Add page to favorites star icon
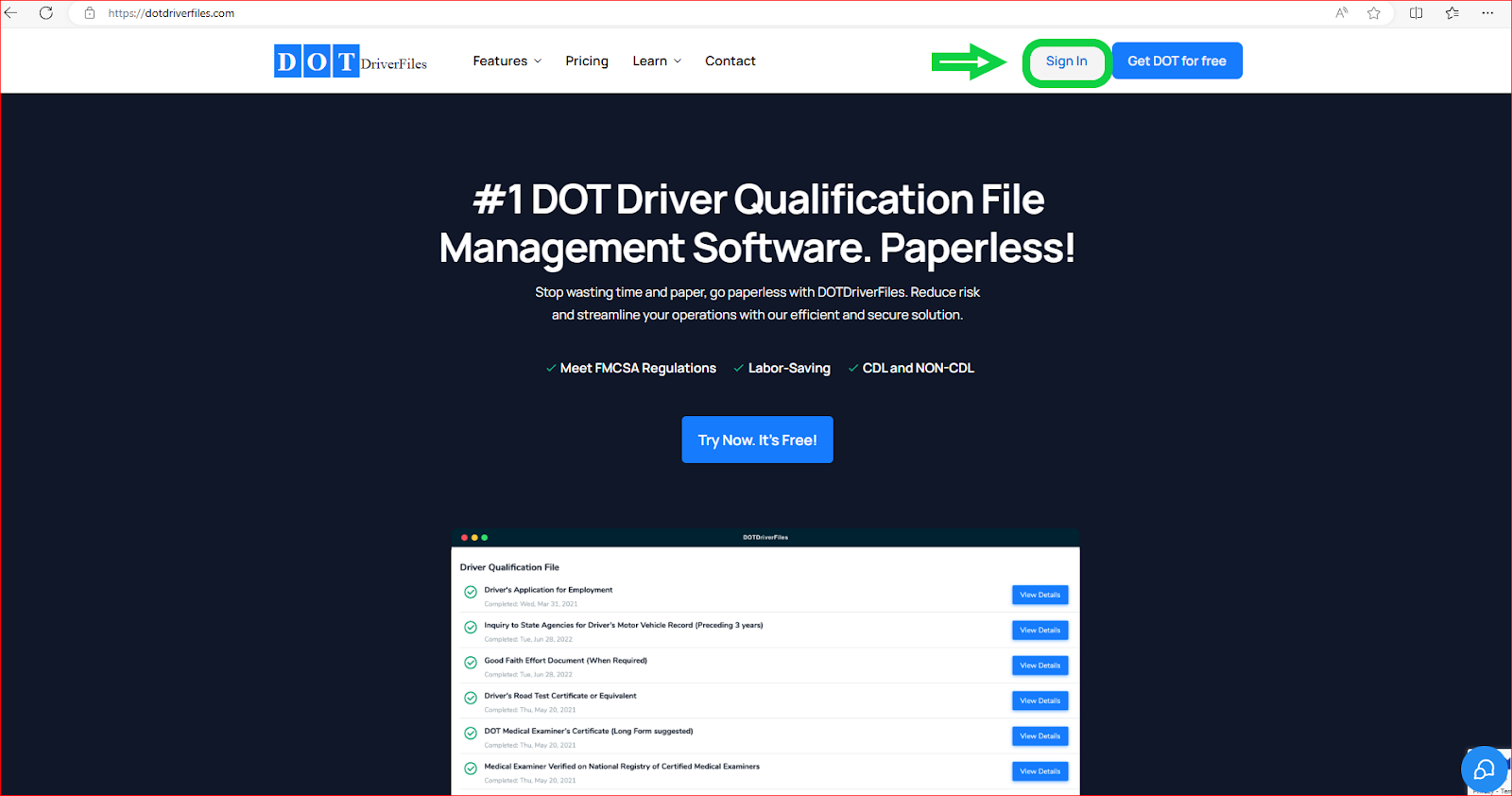Viewport: 1512px width, 796px height. coord(1374,13)
